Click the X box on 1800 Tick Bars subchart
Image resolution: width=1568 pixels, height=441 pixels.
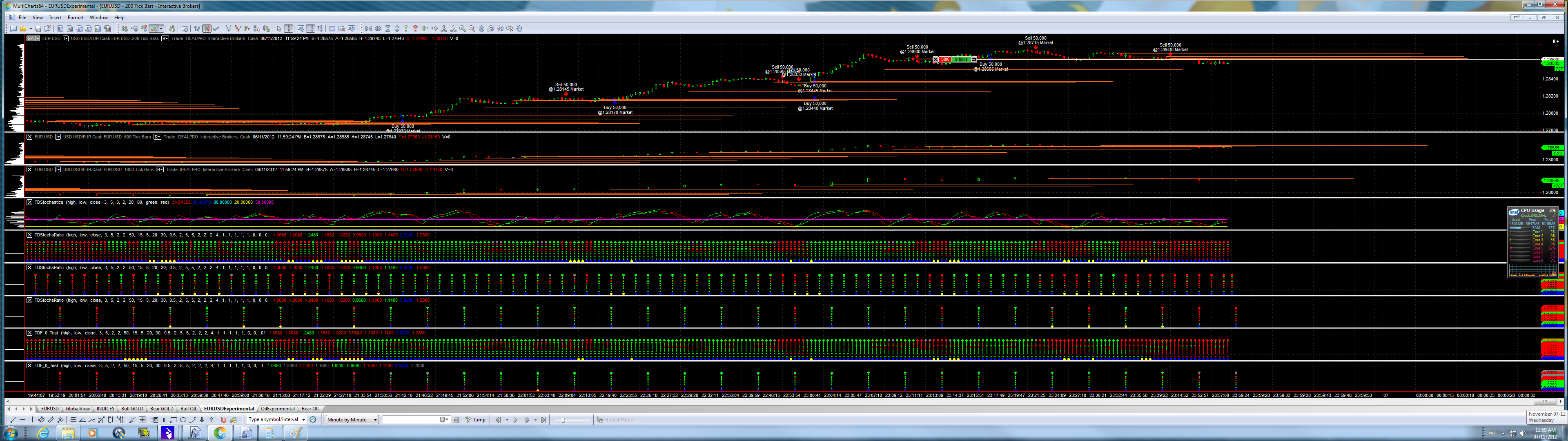(29, 169)
